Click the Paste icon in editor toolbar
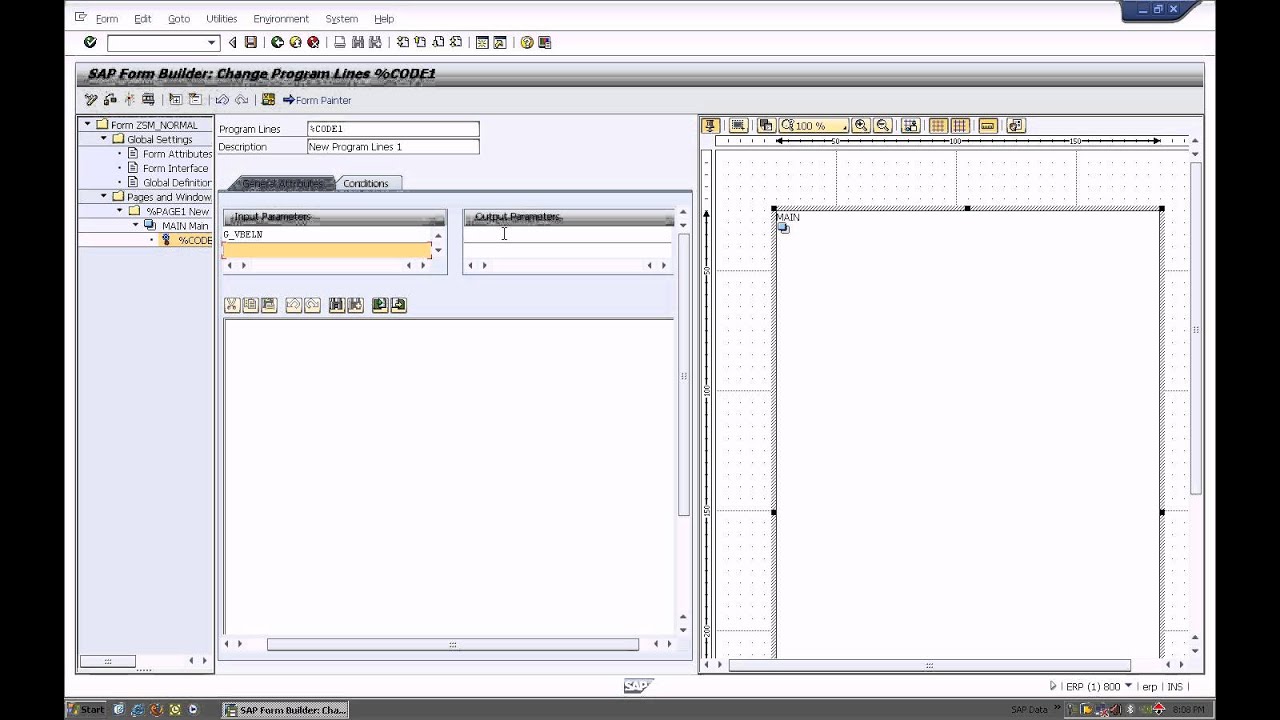 click(x=268, y=305)
